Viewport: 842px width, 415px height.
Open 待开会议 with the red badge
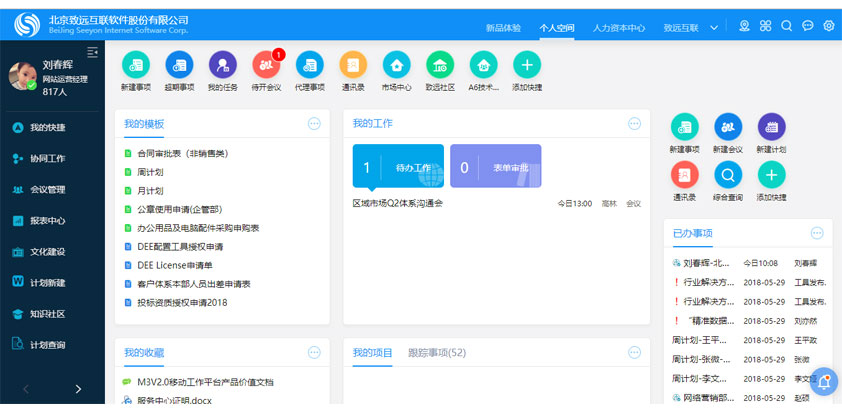[266, 65]
